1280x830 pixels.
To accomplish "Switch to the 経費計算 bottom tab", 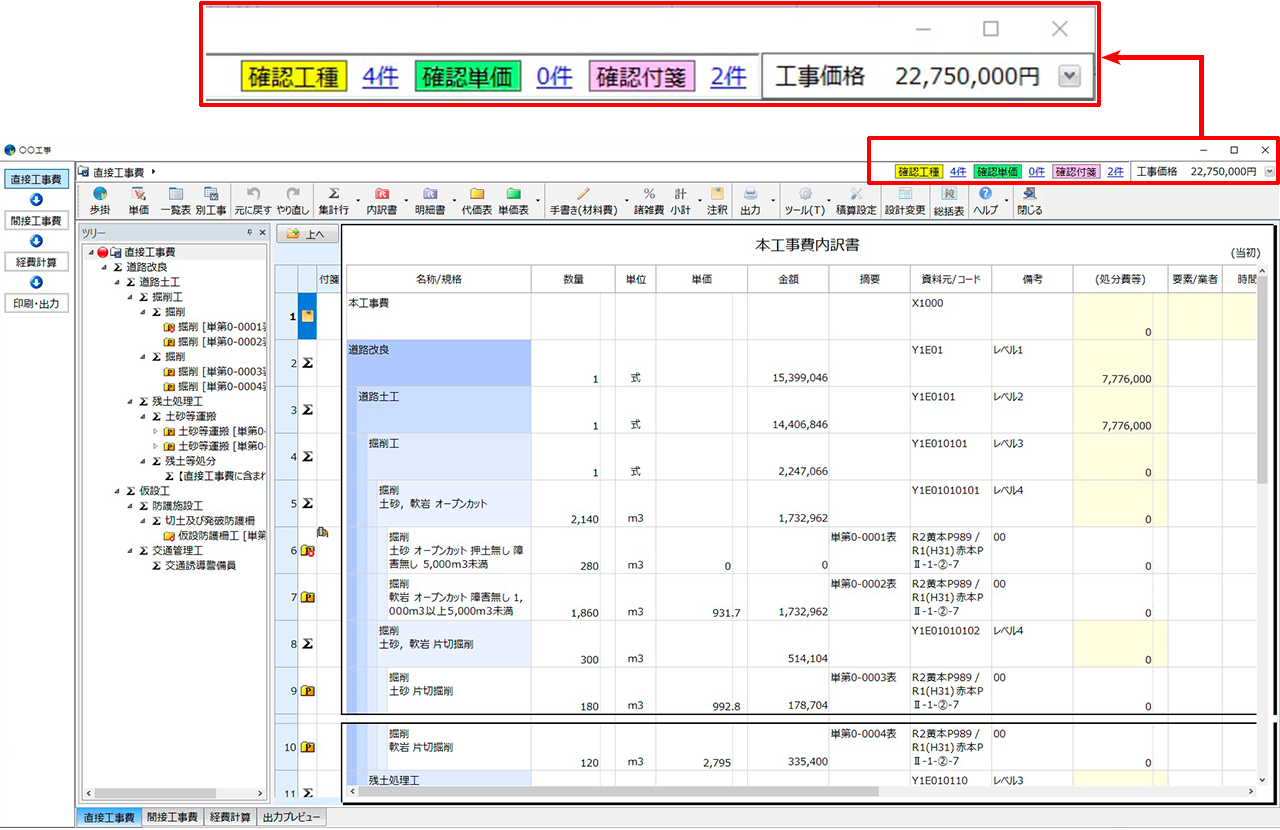I will pos(230,818).
